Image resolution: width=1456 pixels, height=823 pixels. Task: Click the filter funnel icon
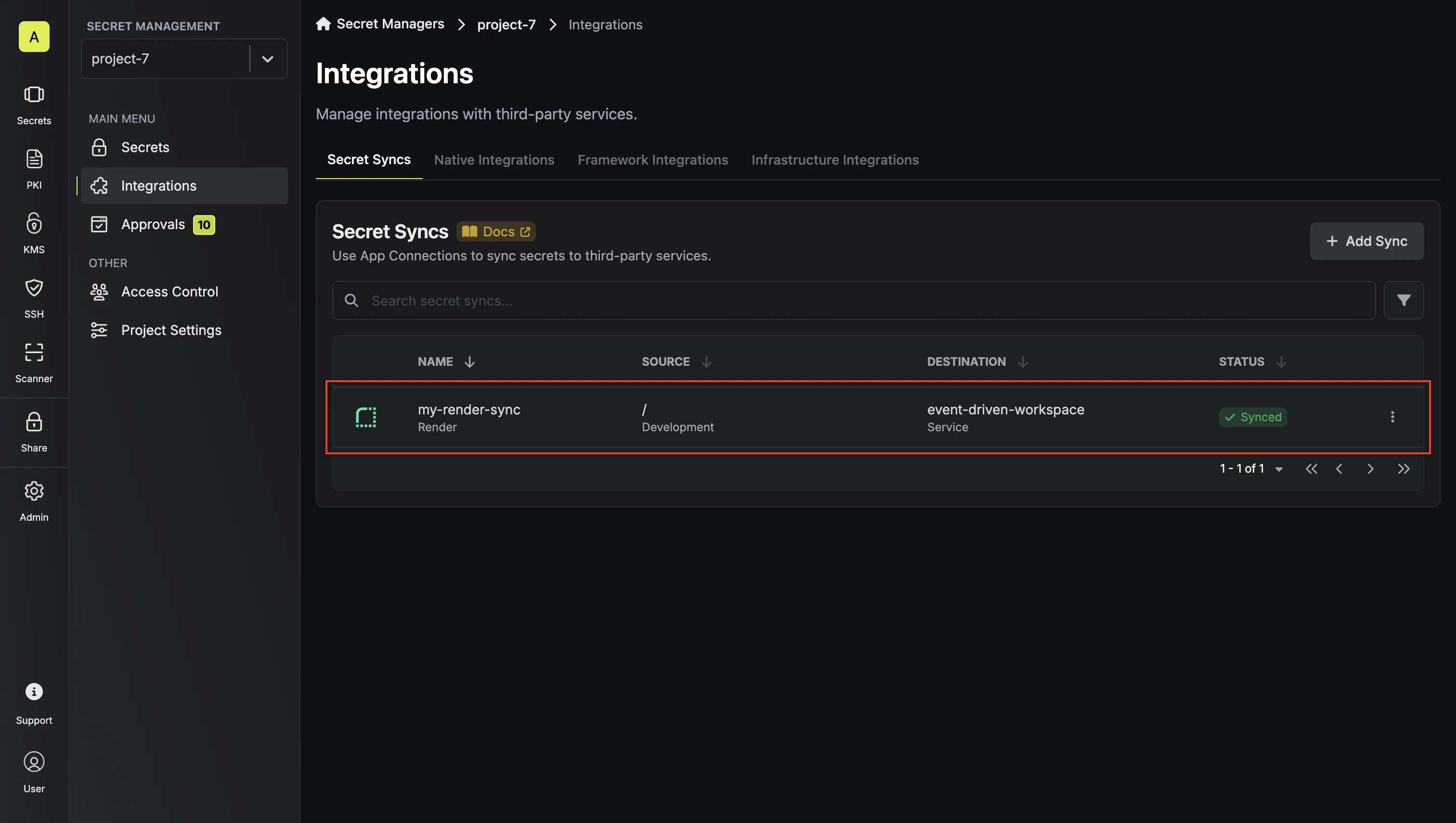click(x=1404, y=300)
